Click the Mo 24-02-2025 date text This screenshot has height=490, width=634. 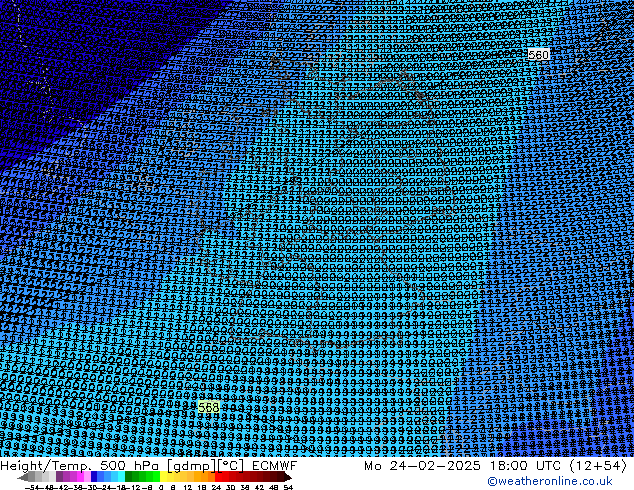pyautogui.click(x=423, y=466)
